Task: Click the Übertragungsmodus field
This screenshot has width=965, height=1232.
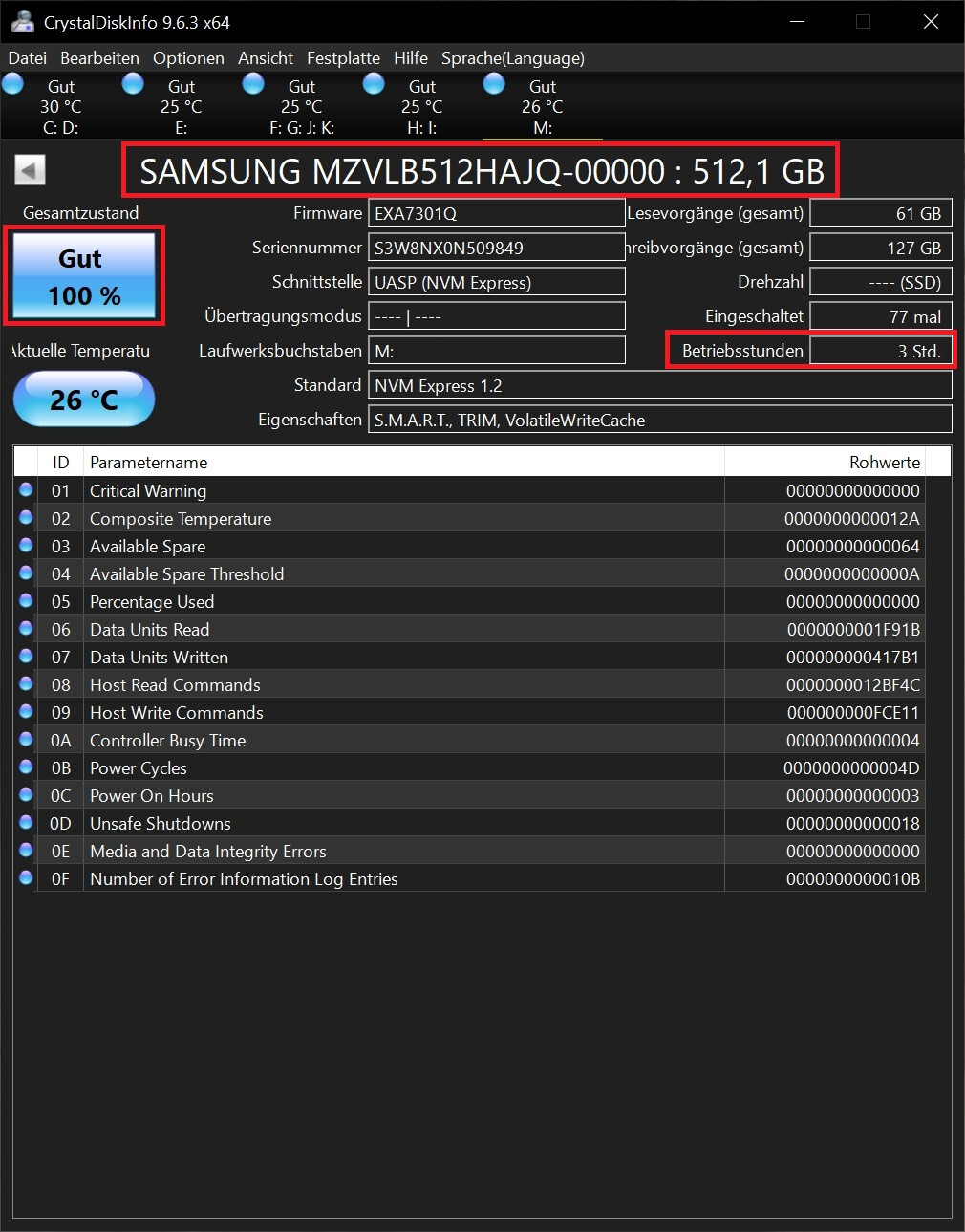Action: pyautogui.click(x=497, y=316)
